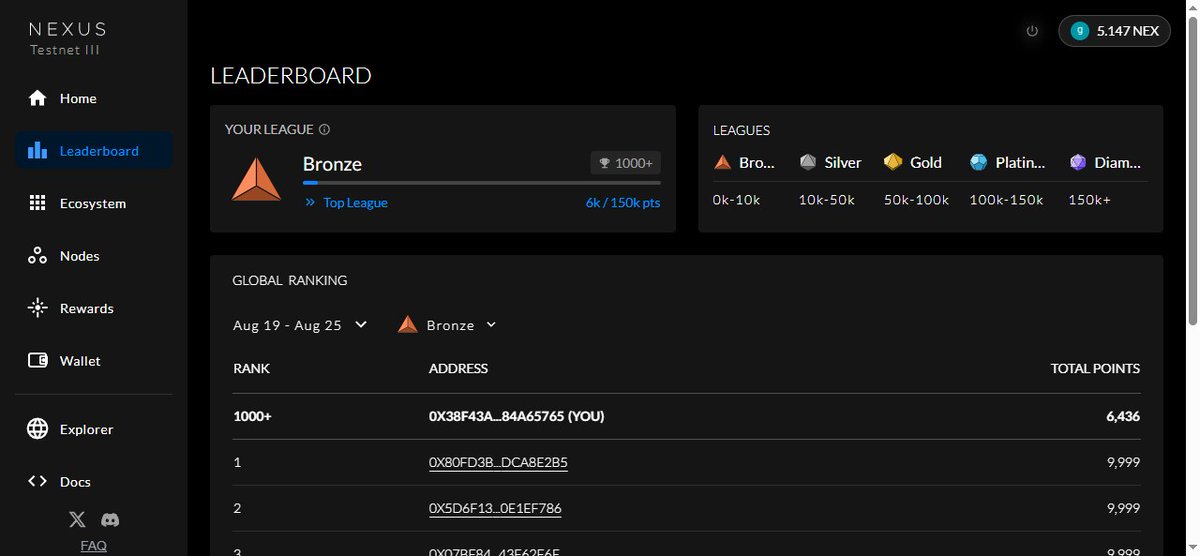The image size is (1200, 556).
Task: Click the Platinum league icon
Action: tap(978, 162)
